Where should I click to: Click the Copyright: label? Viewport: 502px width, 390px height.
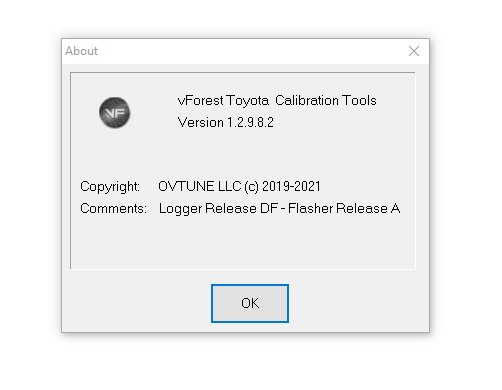110,187
